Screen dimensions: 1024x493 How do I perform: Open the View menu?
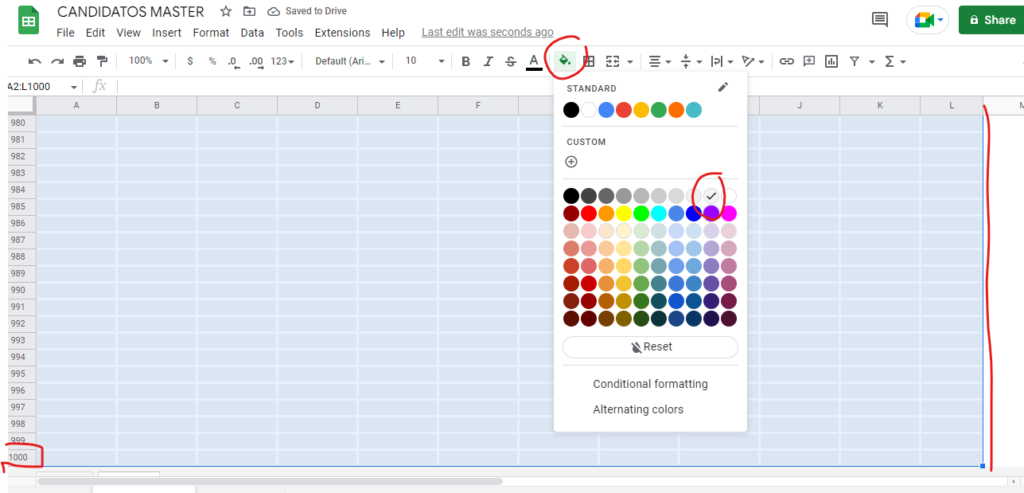pos(129,33)
